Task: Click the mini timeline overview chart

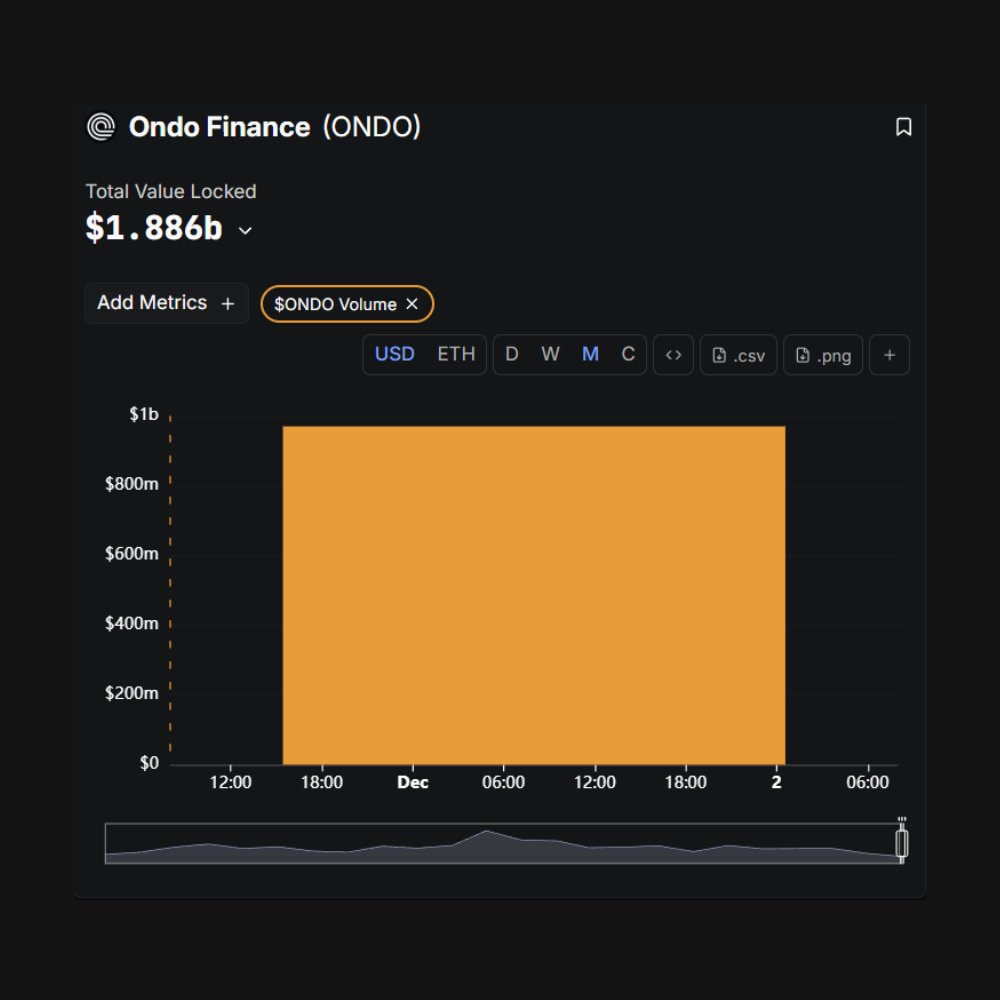Action: (x=503, y=843)
